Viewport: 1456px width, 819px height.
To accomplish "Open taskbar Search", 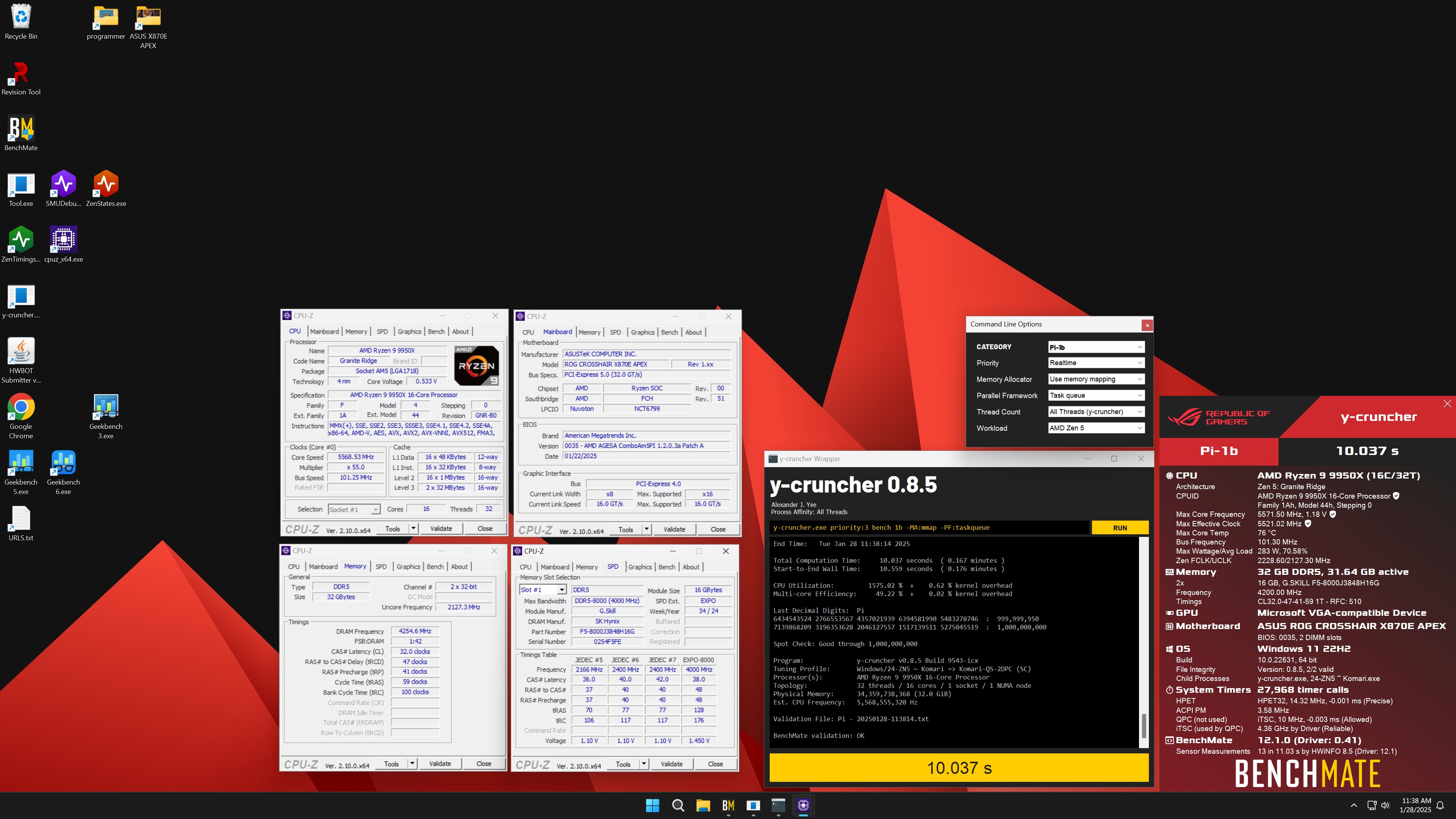I will click(678, 805).
